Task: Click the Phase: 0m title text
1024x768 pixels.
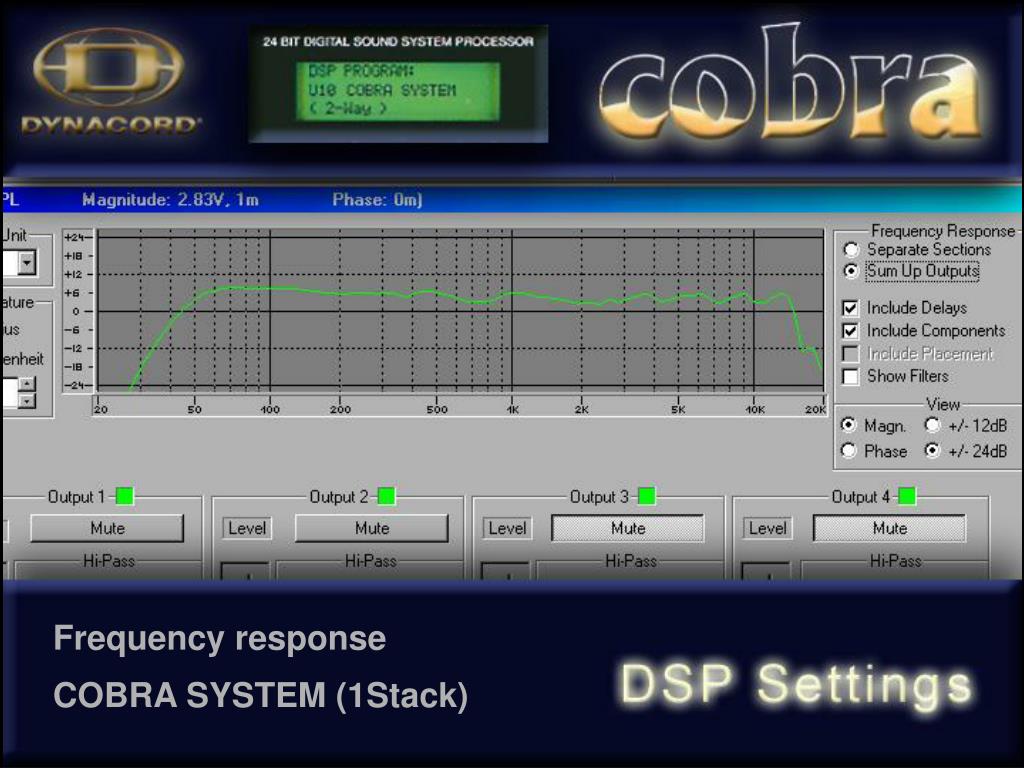Action: click(x=377, y=200)
